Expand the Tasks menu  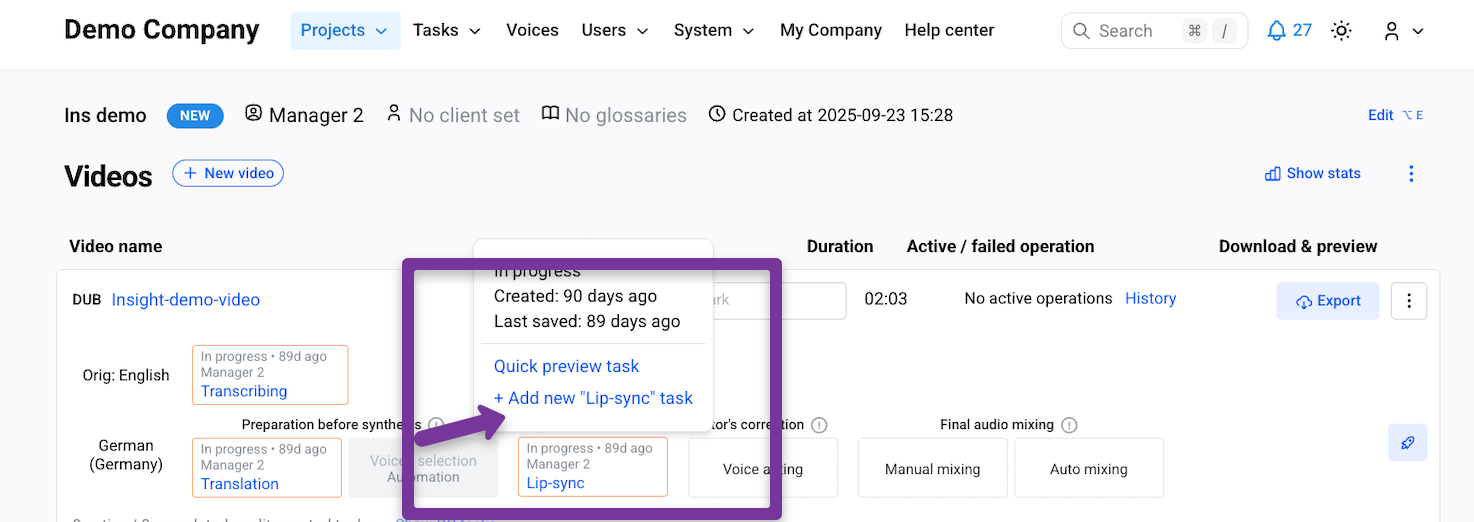[x=447, y=31]
